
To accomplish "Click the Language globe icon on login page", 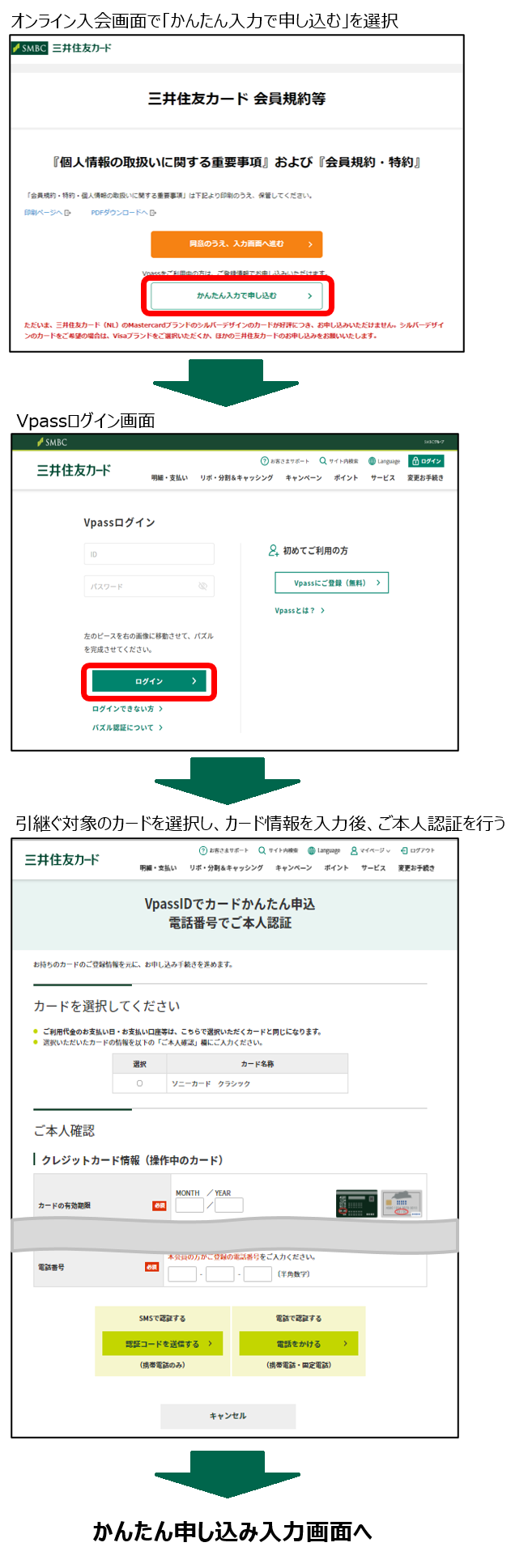I will (372, 461).
